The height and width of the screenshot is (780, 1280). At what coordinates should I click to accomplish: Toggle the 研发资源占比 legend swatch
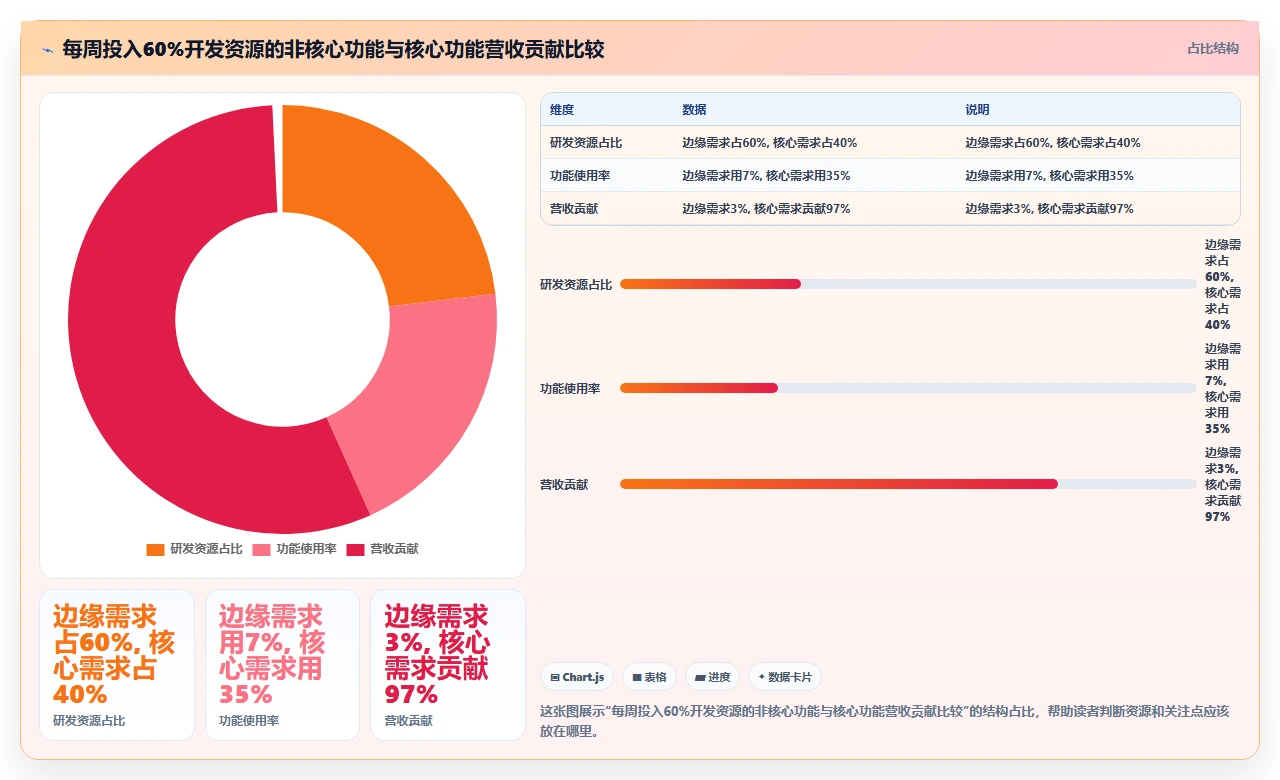pos(155,549)
